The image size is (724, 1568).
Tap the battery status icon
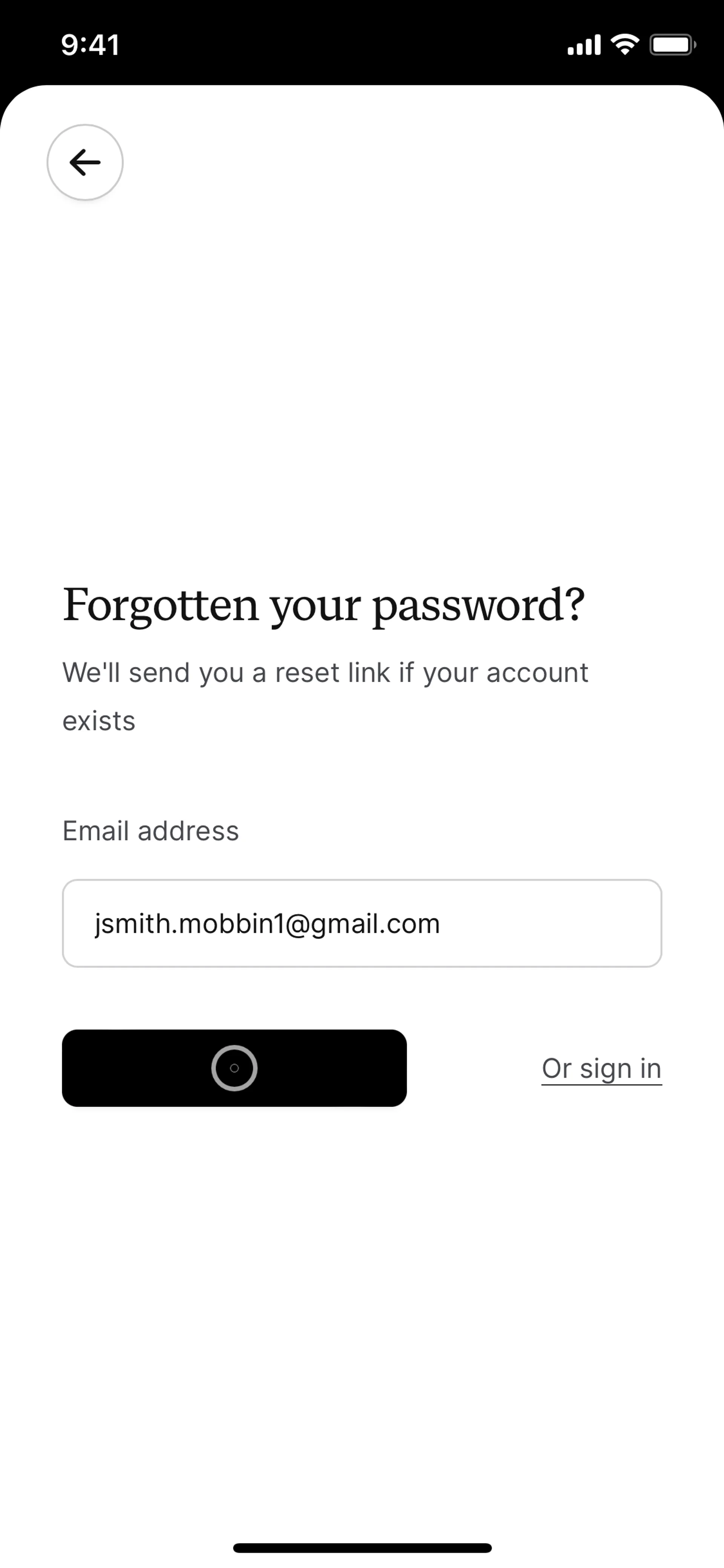(672, 45)
